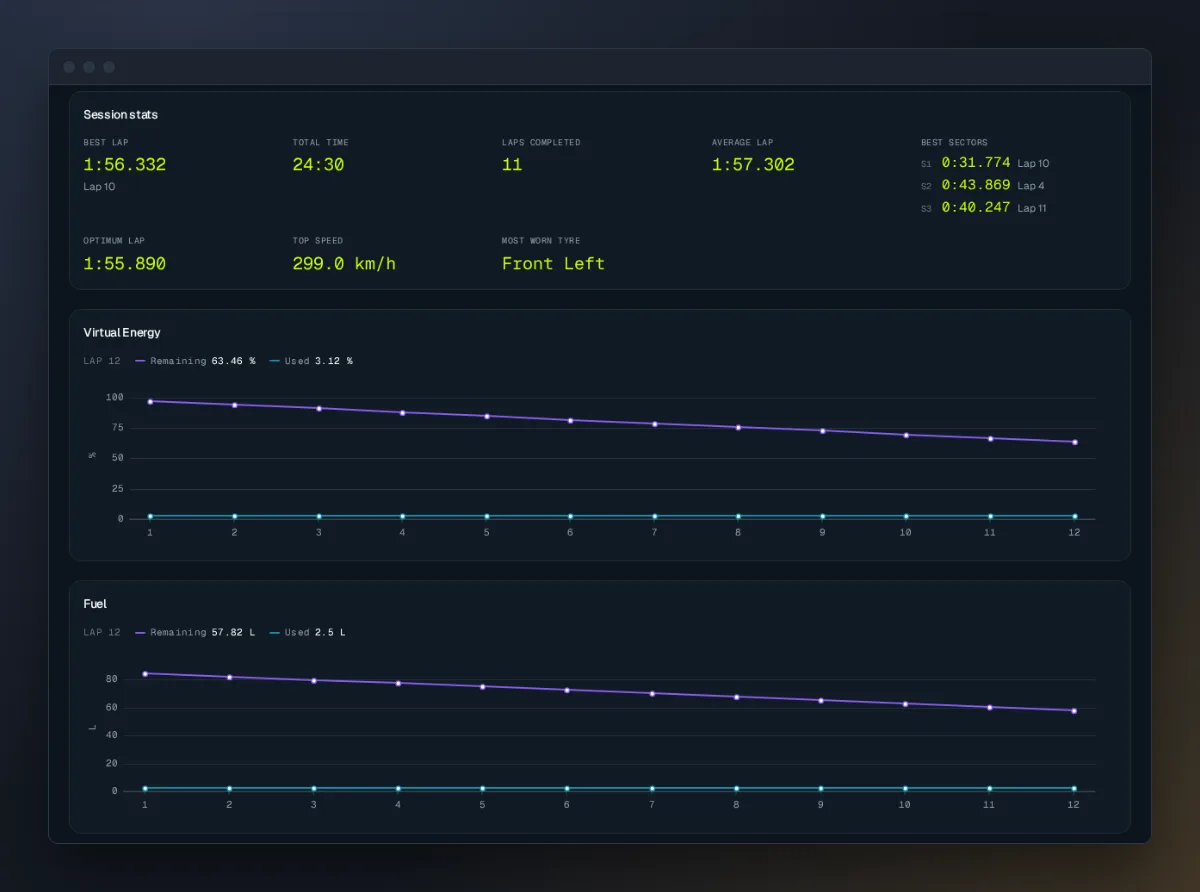
Task: Select the total time value 24:30
Action: point(318,165)
